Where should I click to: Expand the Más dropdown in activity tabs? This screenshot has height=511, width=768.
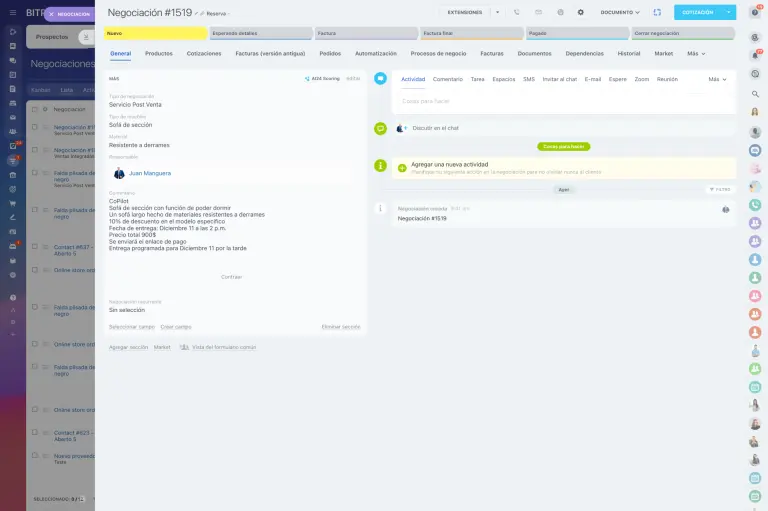(717, 78)
